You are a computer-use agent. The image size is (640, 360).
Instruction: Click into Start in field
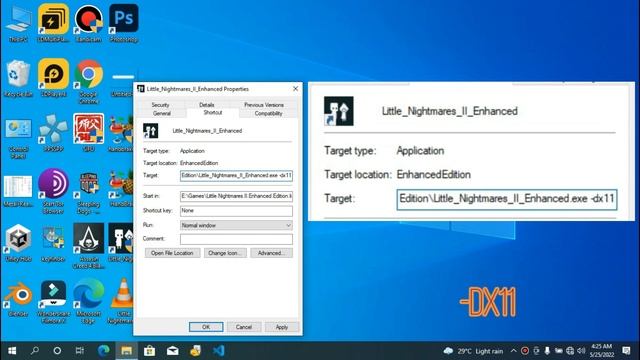point(236,196)
